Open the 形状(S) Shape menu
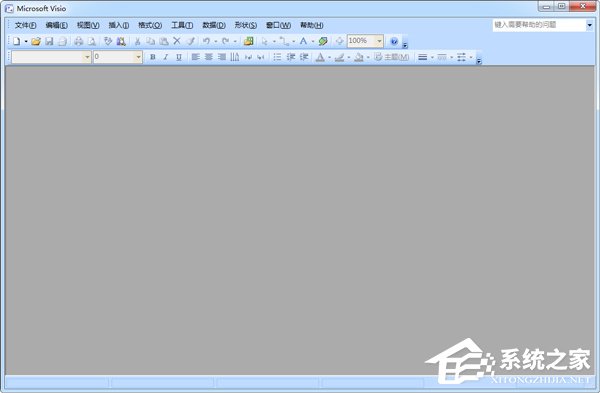The image size is (600, 393). pyautogui.click(x=246, y=25)
